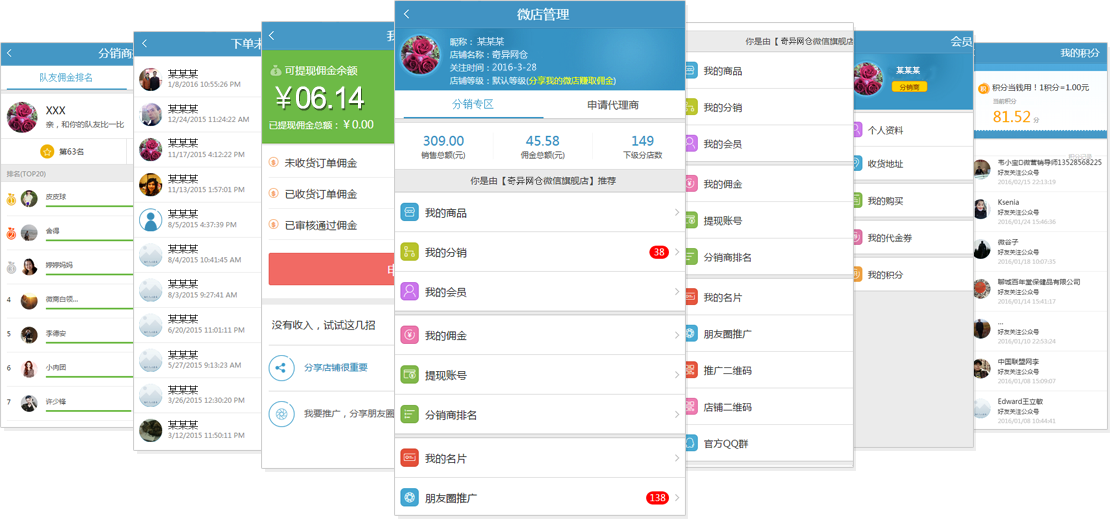The width and height of the screenshot is (1110, 519).
Task: Click the share icon beside 分享店铺很重要
Action: point(282,367)
